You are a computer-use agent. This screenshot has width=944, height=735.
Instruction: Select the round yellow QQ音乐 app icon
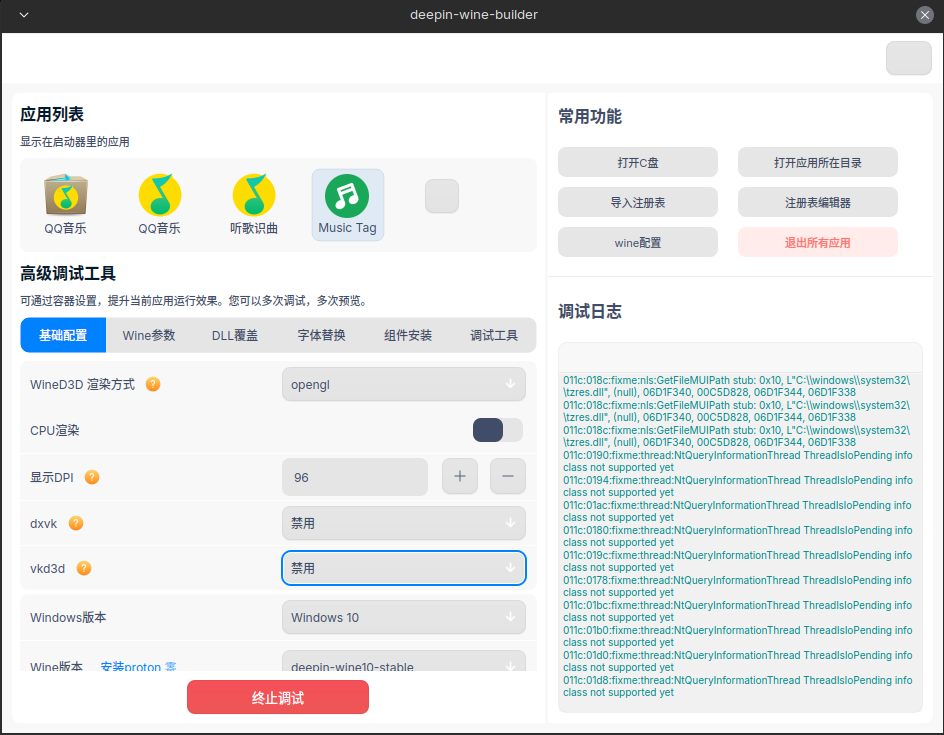pos(160,195)
